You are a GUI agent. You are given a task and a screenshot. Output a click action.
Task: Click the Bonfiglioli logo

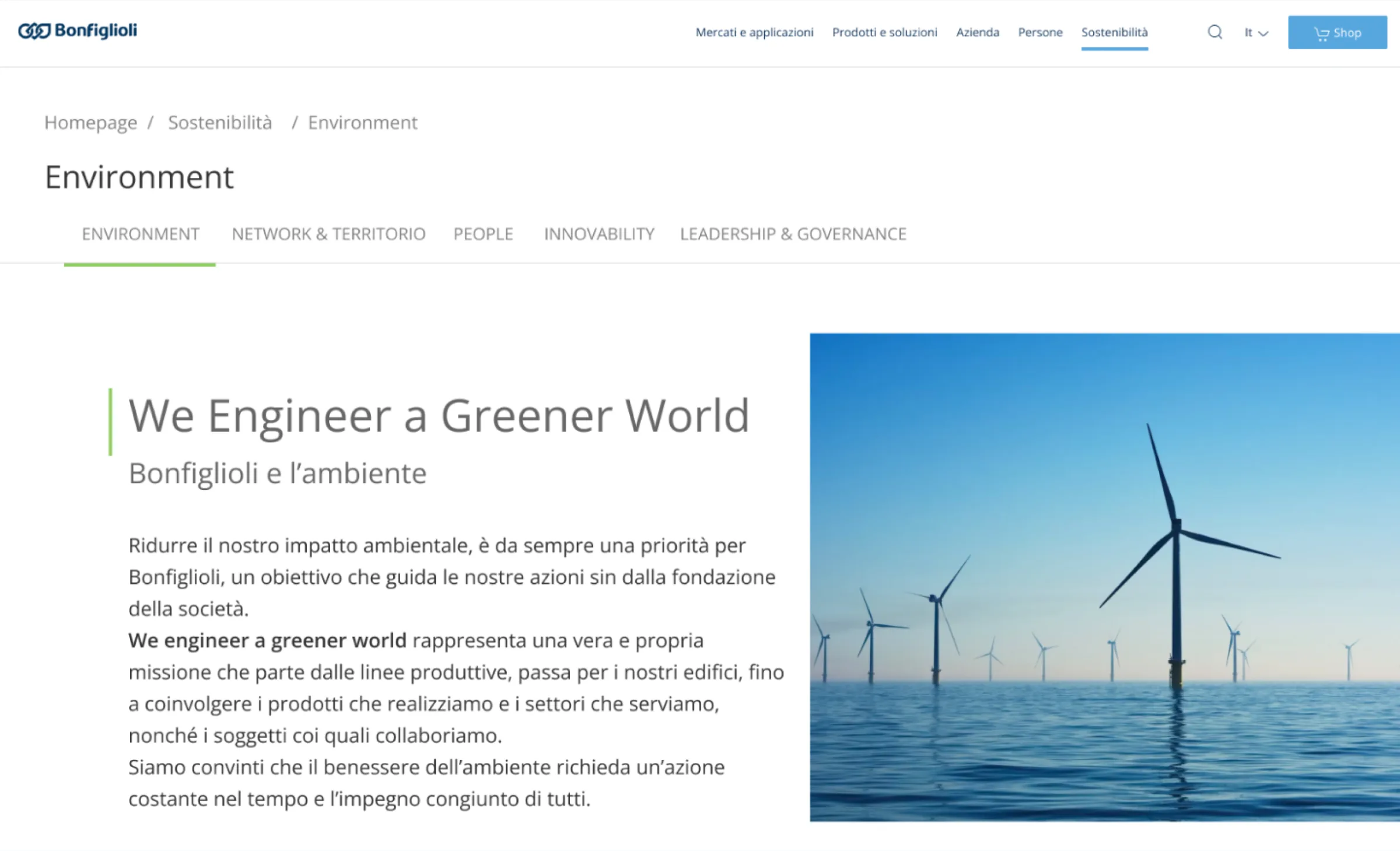[78, 30]
